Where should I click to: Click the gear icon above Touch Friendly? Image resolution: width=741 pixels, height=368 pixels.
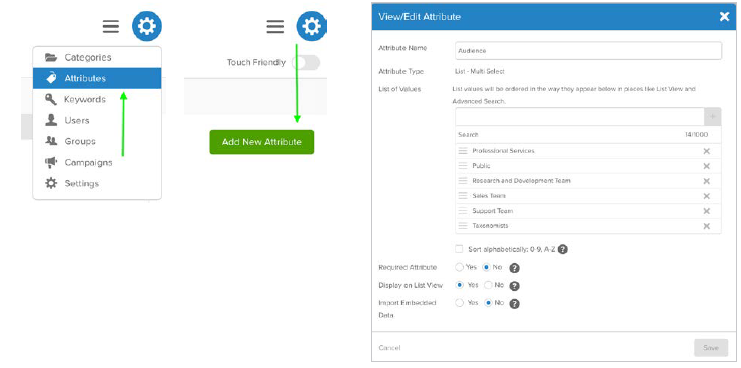[311, 26]
